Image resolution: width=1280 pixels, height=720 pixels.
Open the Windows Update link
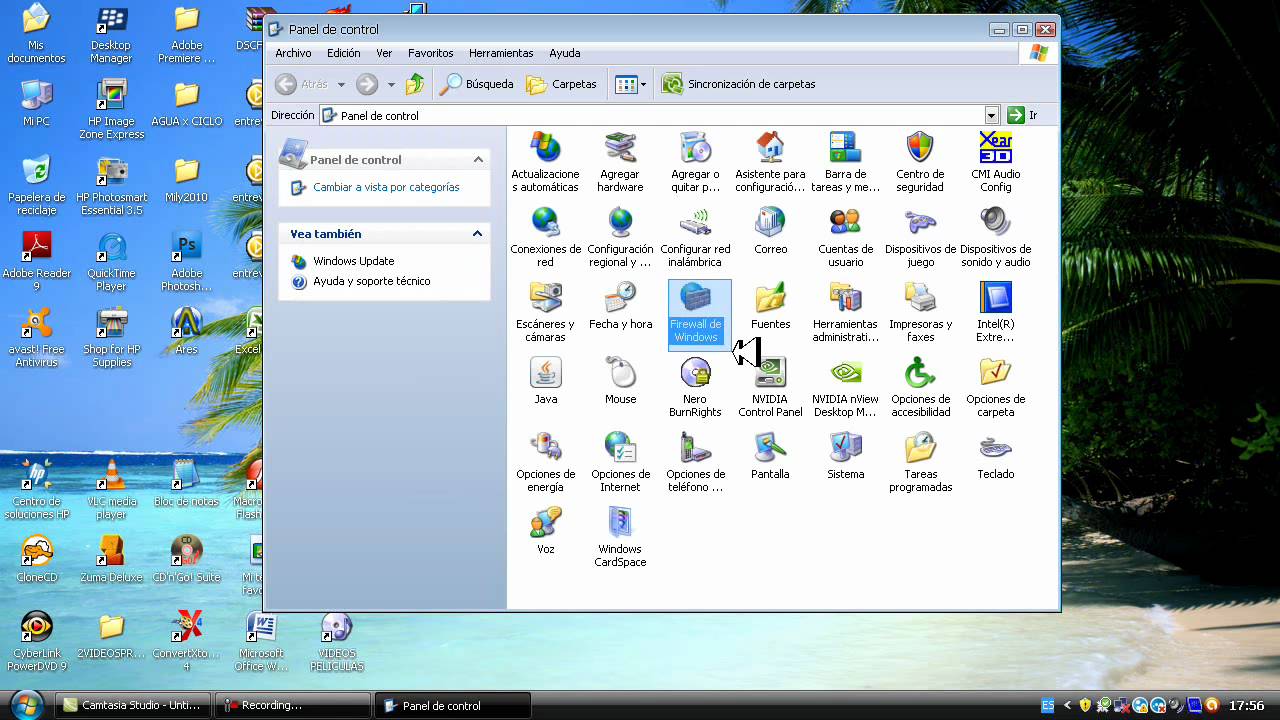[354, 261]
